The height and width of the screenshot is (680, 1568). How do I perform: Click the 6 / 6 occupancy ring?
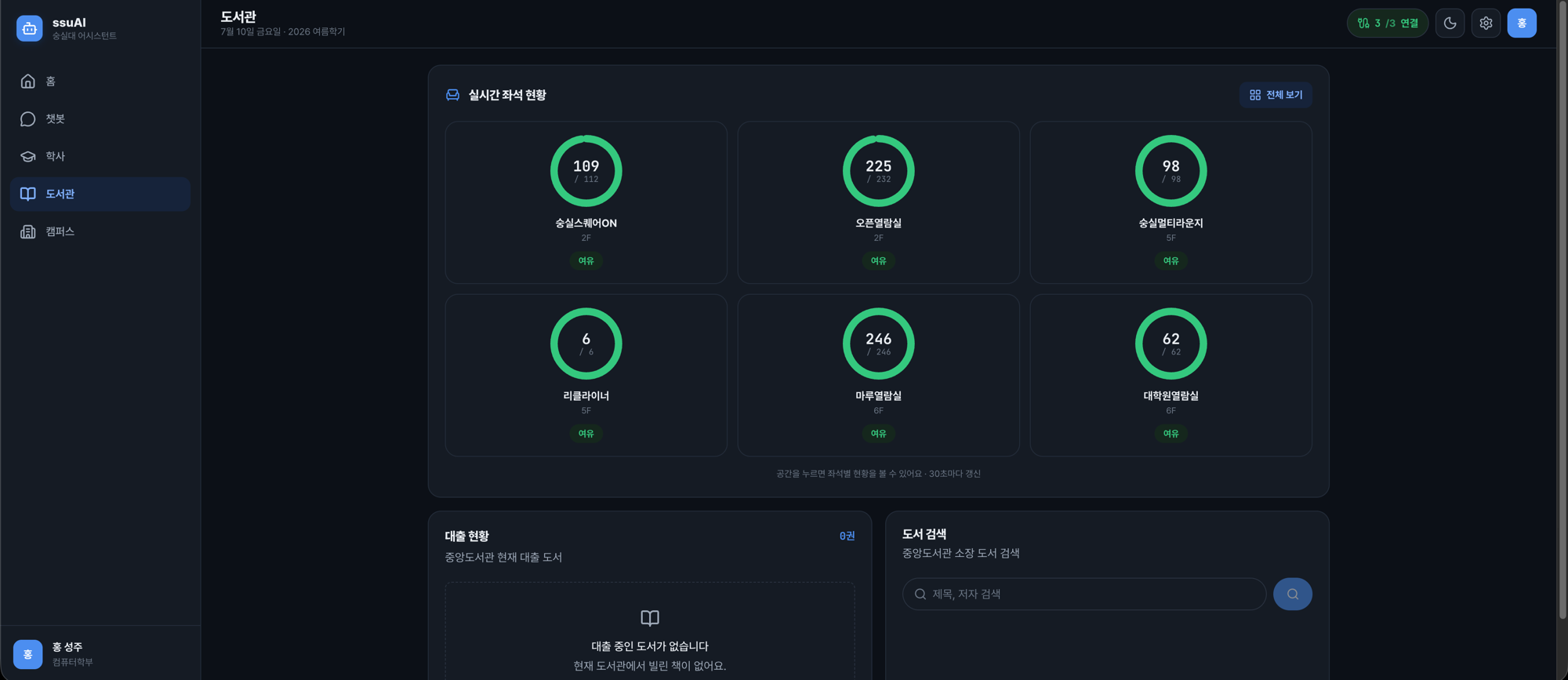click(x=586, y=344)
